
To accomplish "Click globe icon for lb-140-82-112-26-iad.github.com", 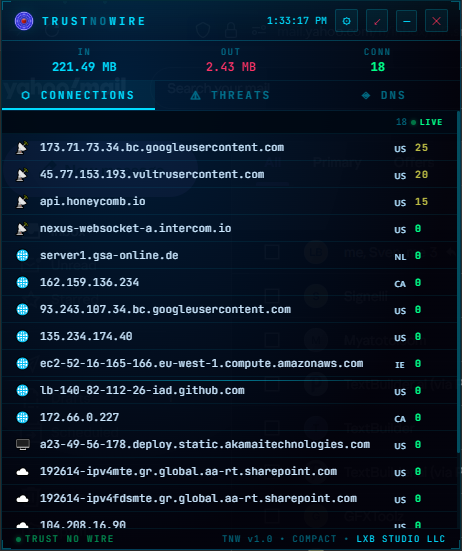I will pos(22,390).
